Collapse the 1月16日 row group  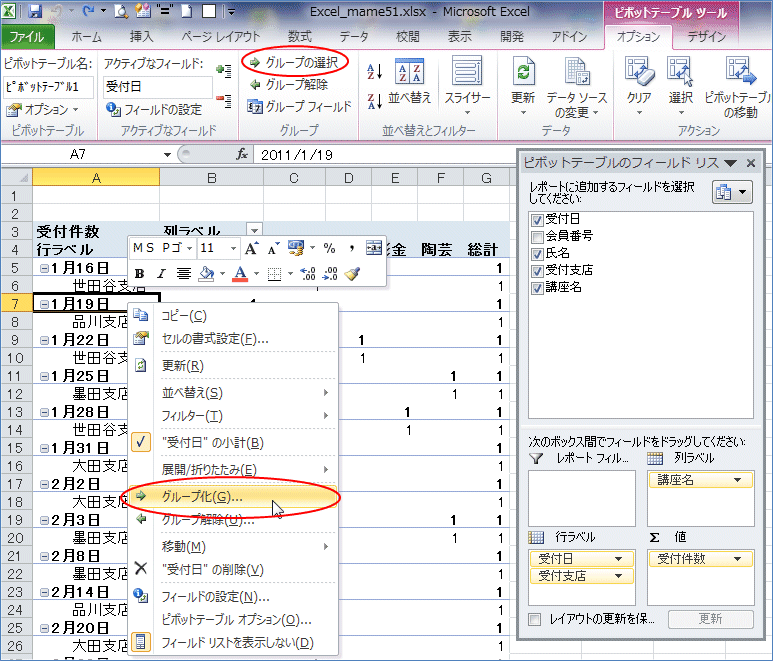(x=43, y=268)
